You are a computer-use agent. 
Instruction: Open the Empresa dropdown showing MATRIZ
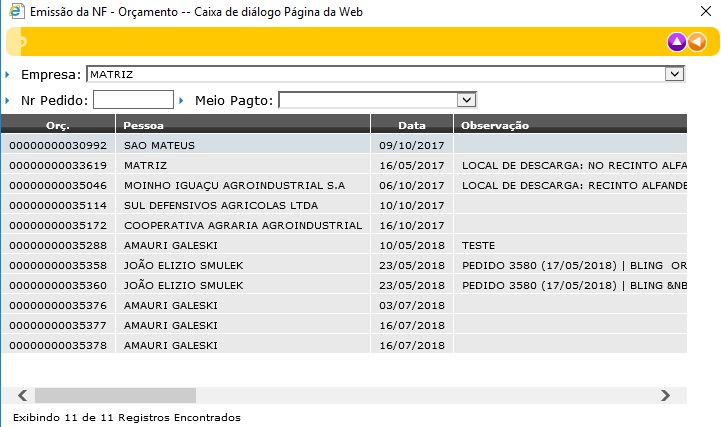click(x=675, y=74)
